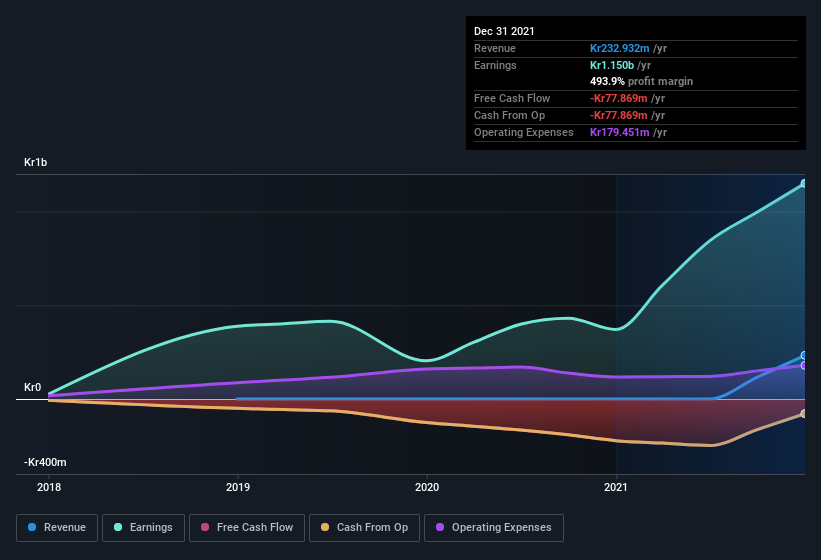The height and width of the screenshot is (560, 821).
Task: Toggle the Cash From Op legend button
Action: point(364,528)
